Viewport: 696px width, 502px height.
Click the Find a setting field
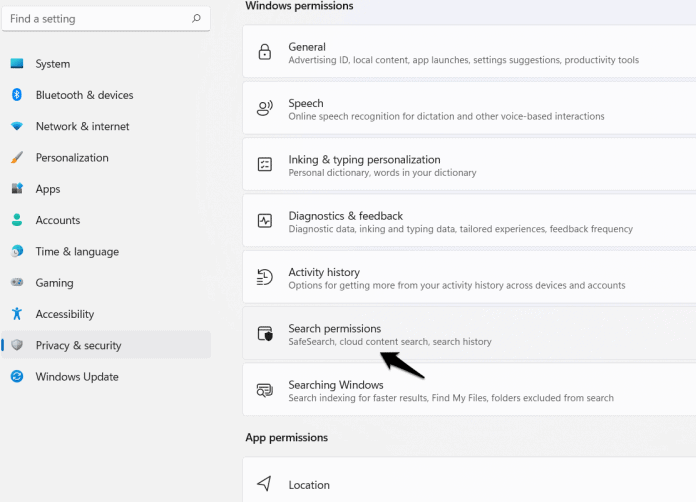tap(106, 19)
